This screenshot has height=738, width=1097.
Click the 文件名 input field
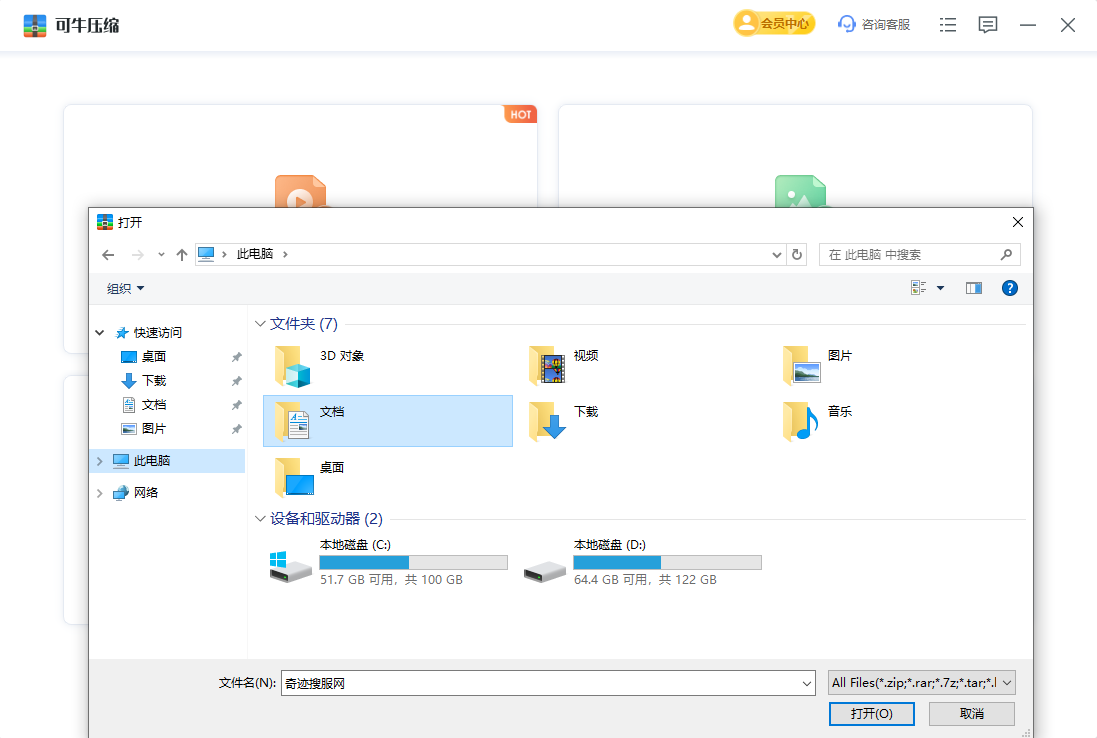pos(540,683)
